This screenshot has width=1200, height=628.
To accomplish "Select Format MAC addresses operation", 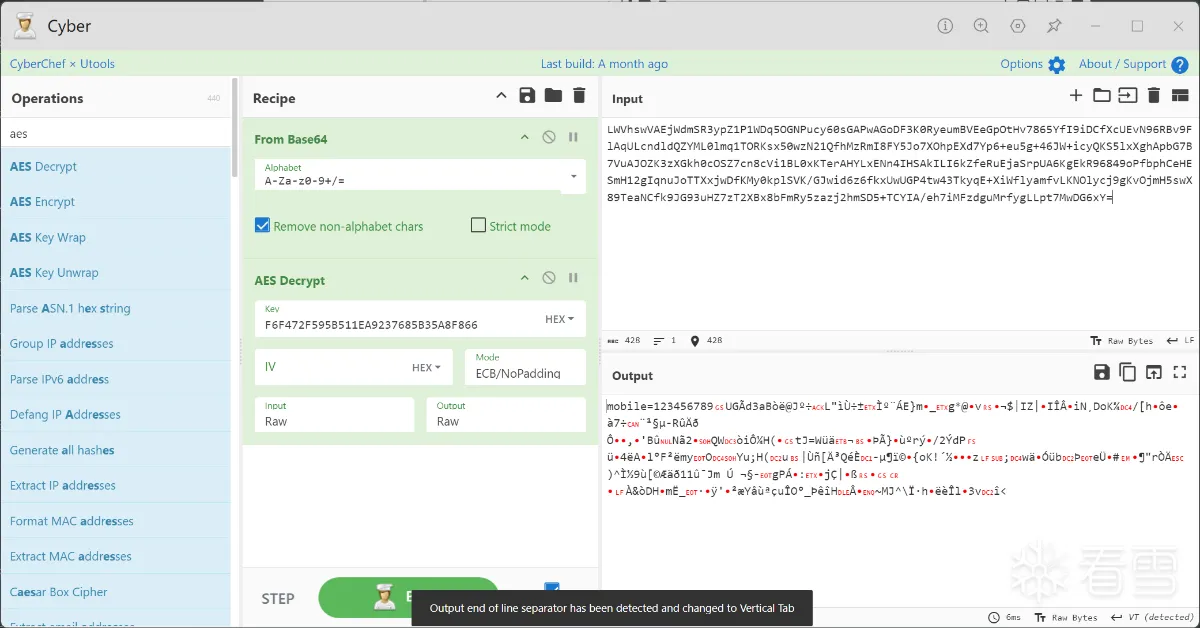I will pos(115,522).
